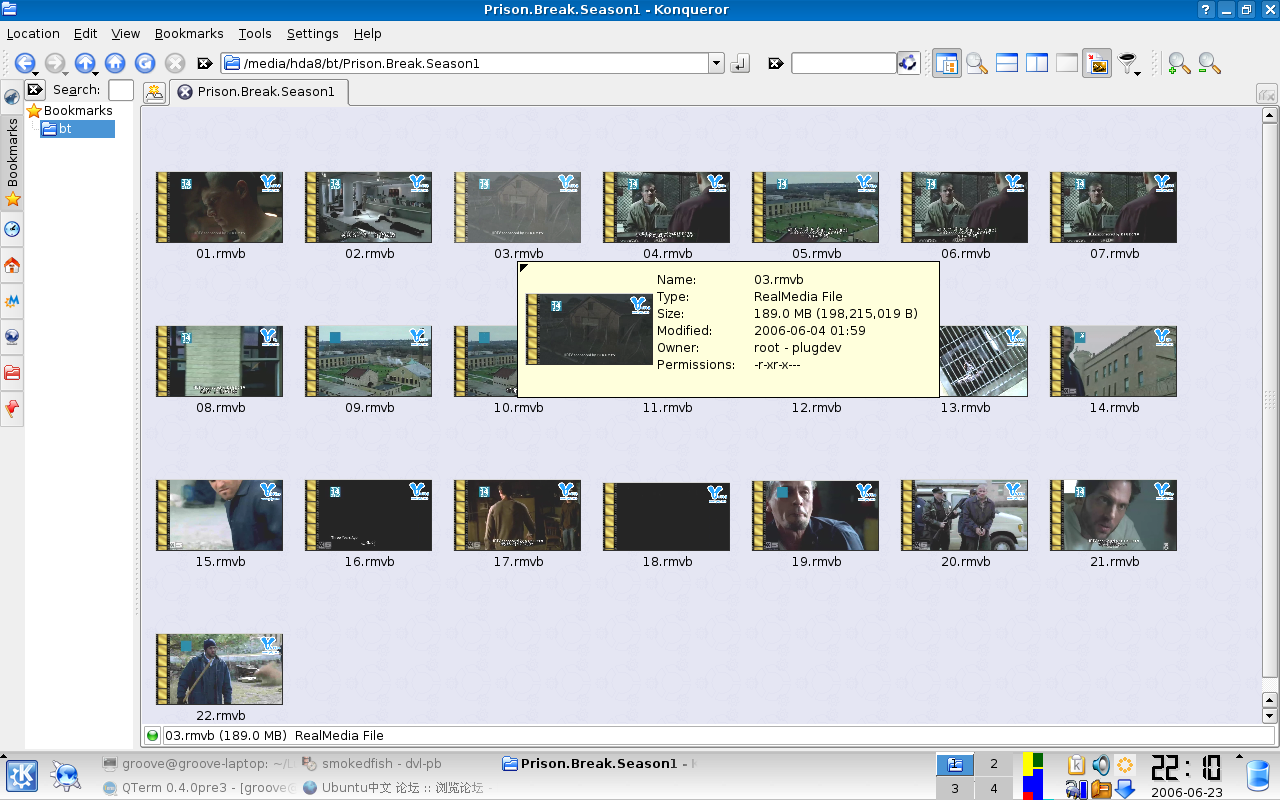Click the 18.rmvb file name
Viewport: 1280px width, 800px height.
click(667, 562)
